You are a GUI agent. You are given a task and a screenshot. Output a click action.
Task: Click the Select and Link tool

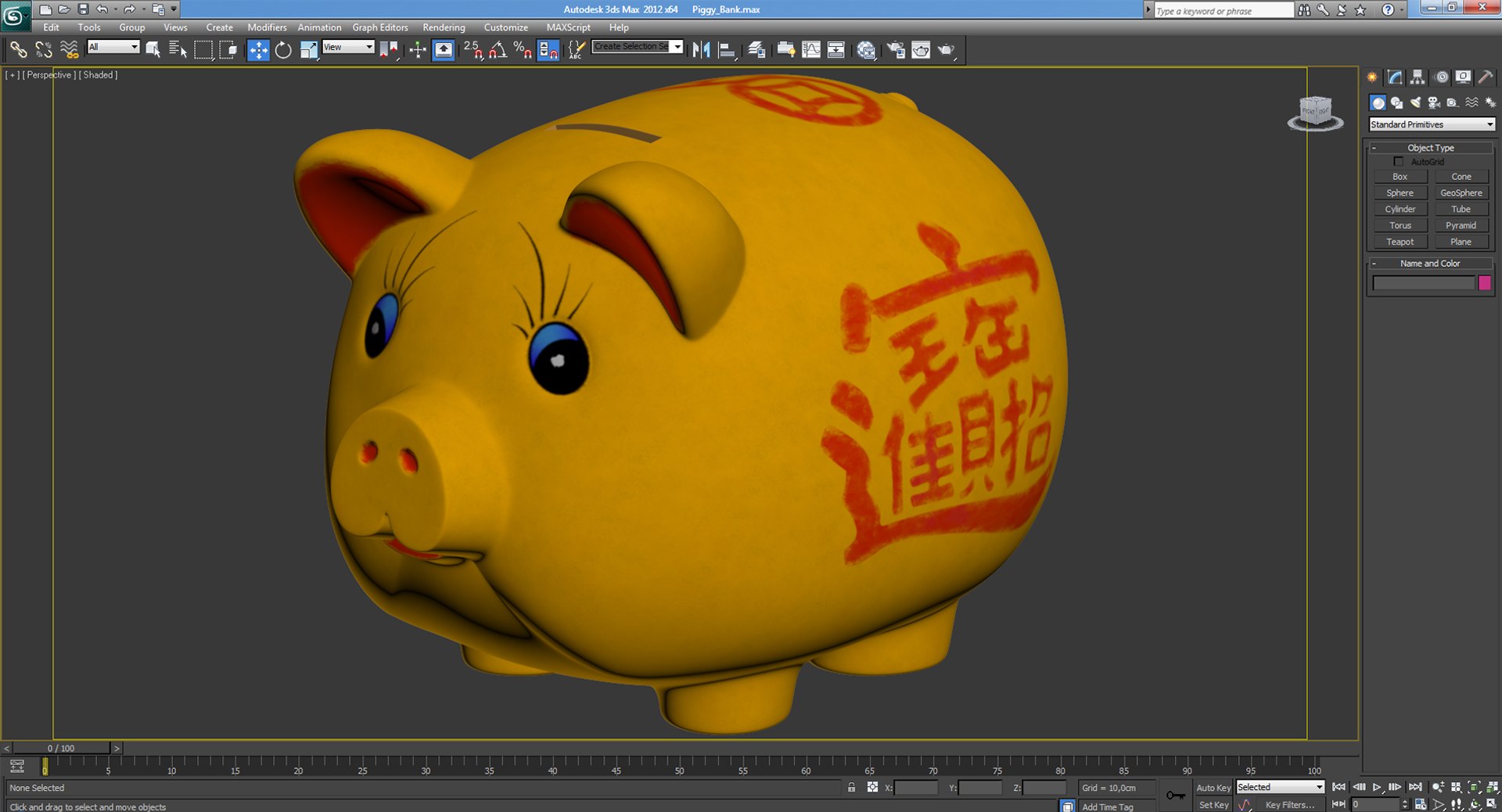pos(17,50)
